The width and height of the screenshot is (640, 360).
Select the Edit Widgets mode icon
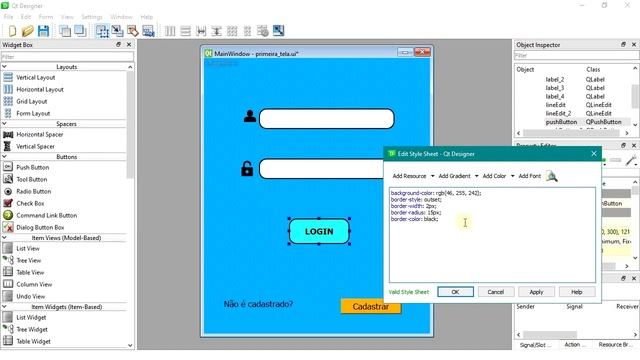pyautogui.click(x=102, y=31)
